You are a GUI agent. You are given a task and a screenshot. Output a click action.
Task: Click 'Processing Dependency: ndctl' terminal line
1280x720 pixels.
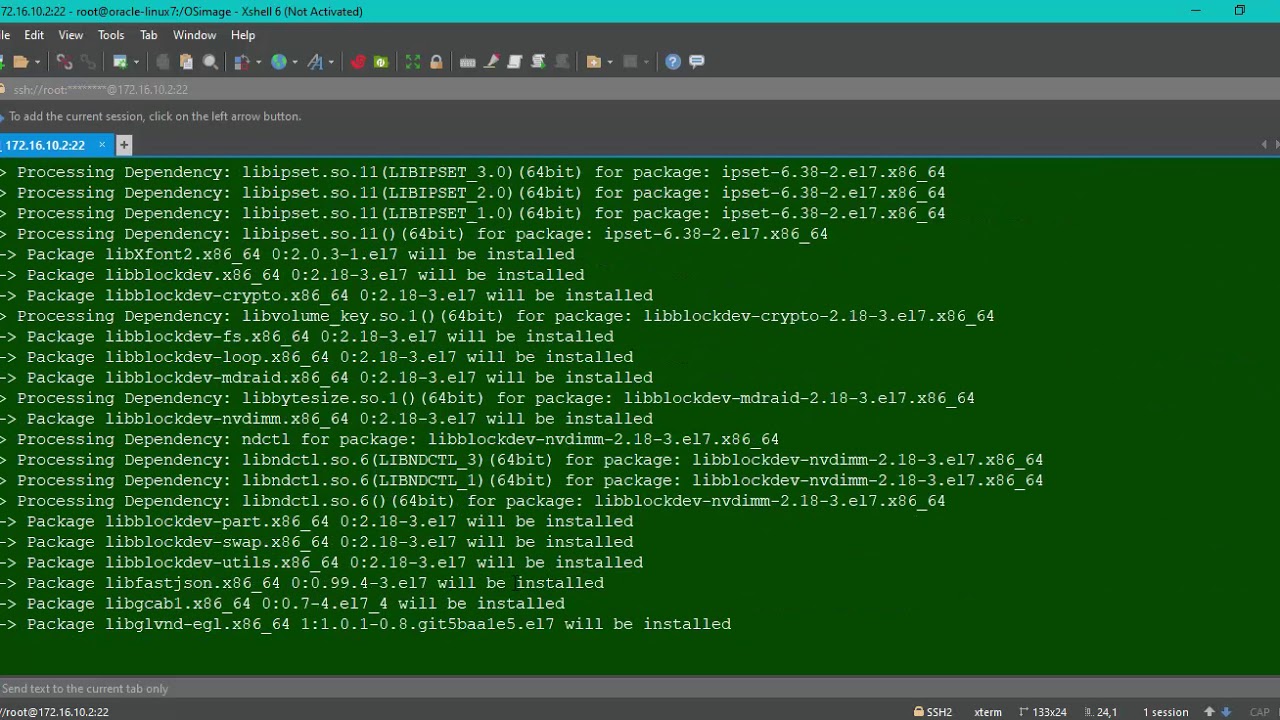click(x=390, y=439)
